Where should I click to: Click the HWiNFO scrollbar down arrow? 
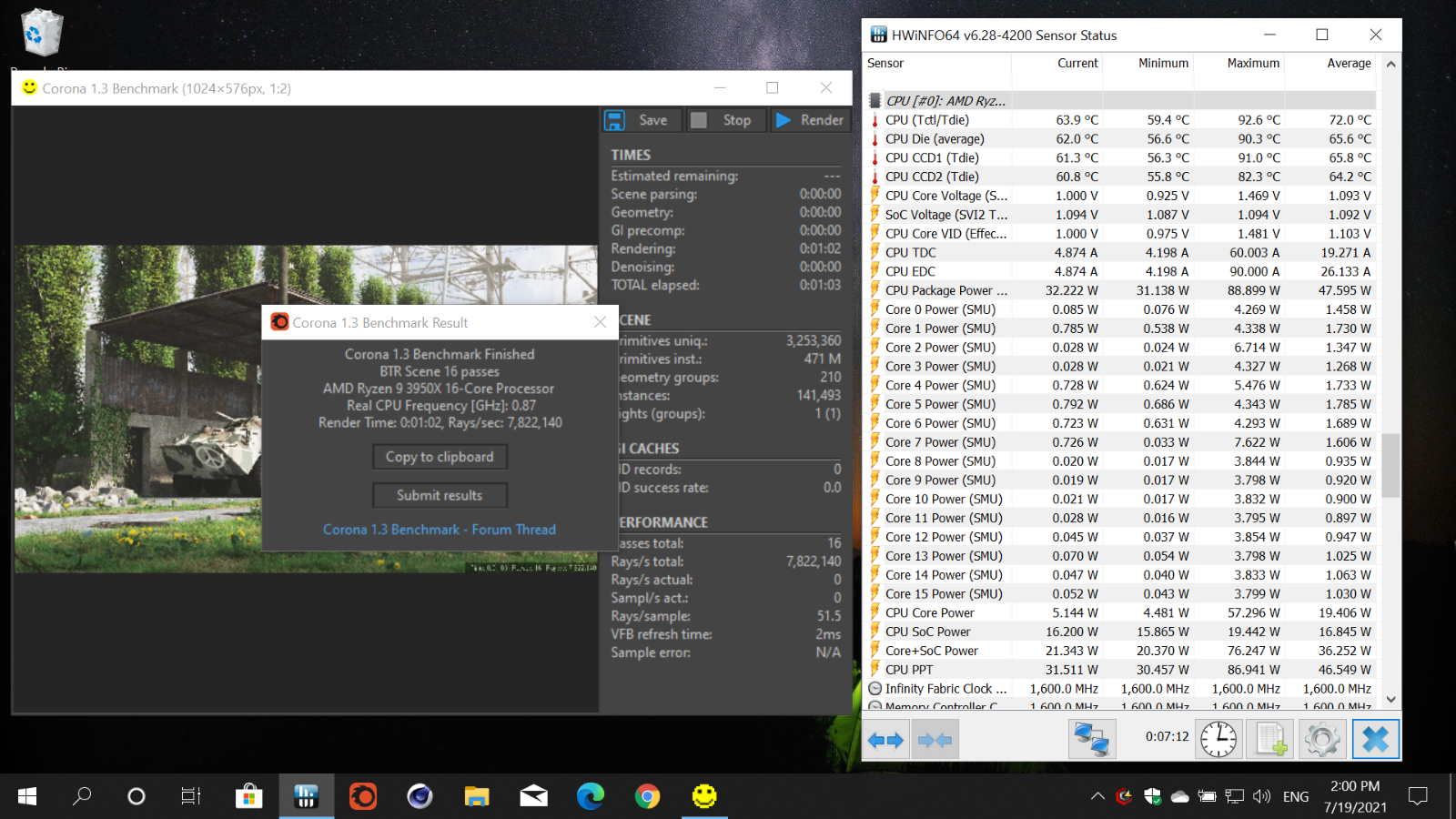point(1390,699)
